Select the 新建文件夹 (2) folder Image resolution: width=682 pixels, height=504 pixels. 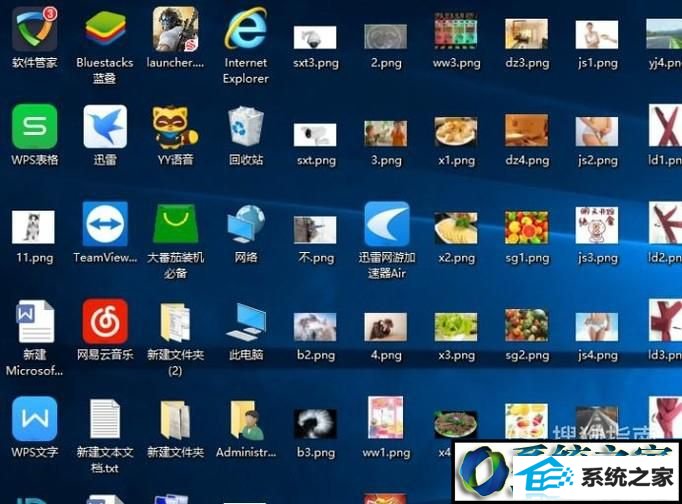click(x=175, y=322)
